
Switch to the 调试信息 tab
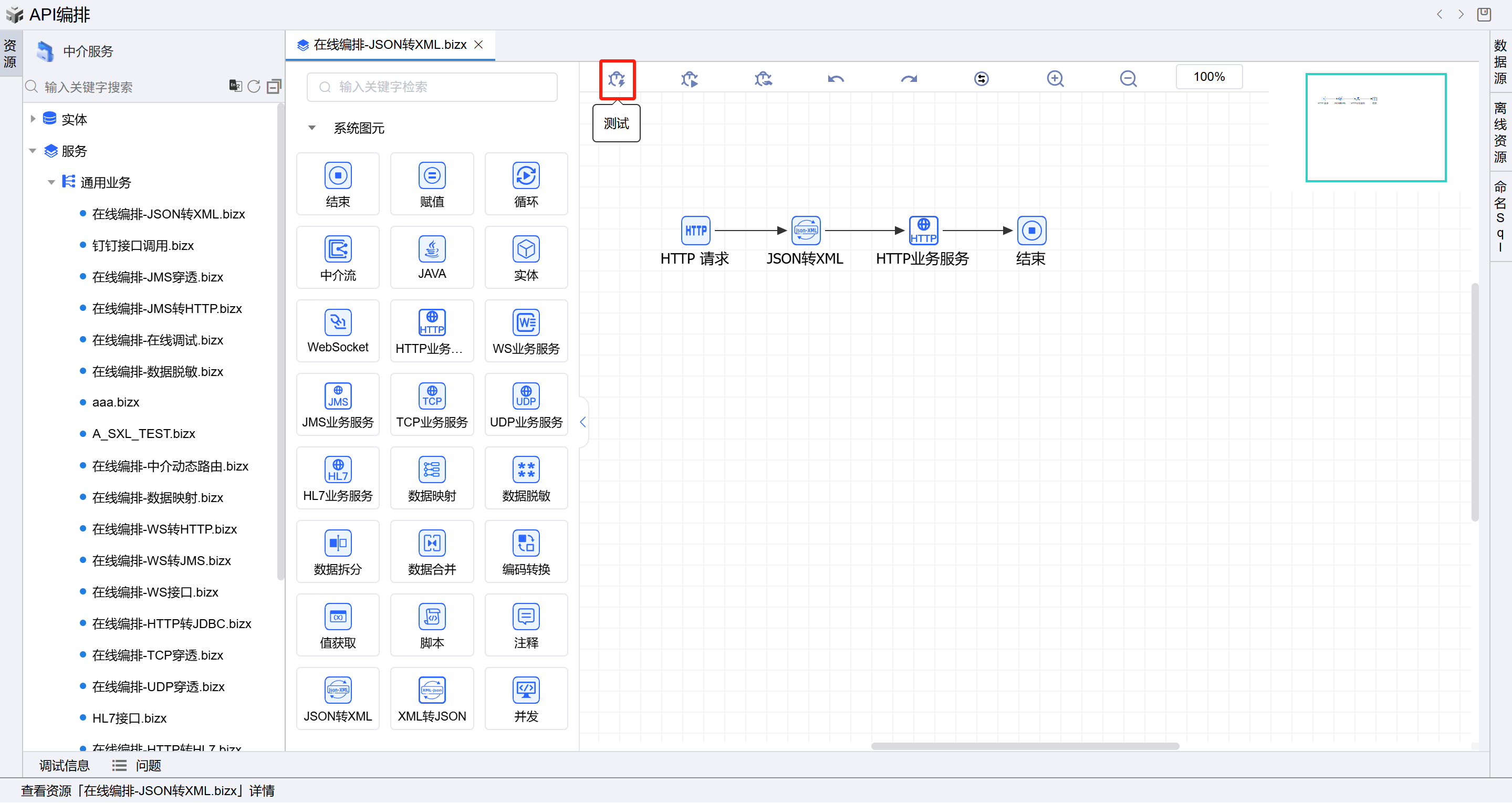click(64, 765)
